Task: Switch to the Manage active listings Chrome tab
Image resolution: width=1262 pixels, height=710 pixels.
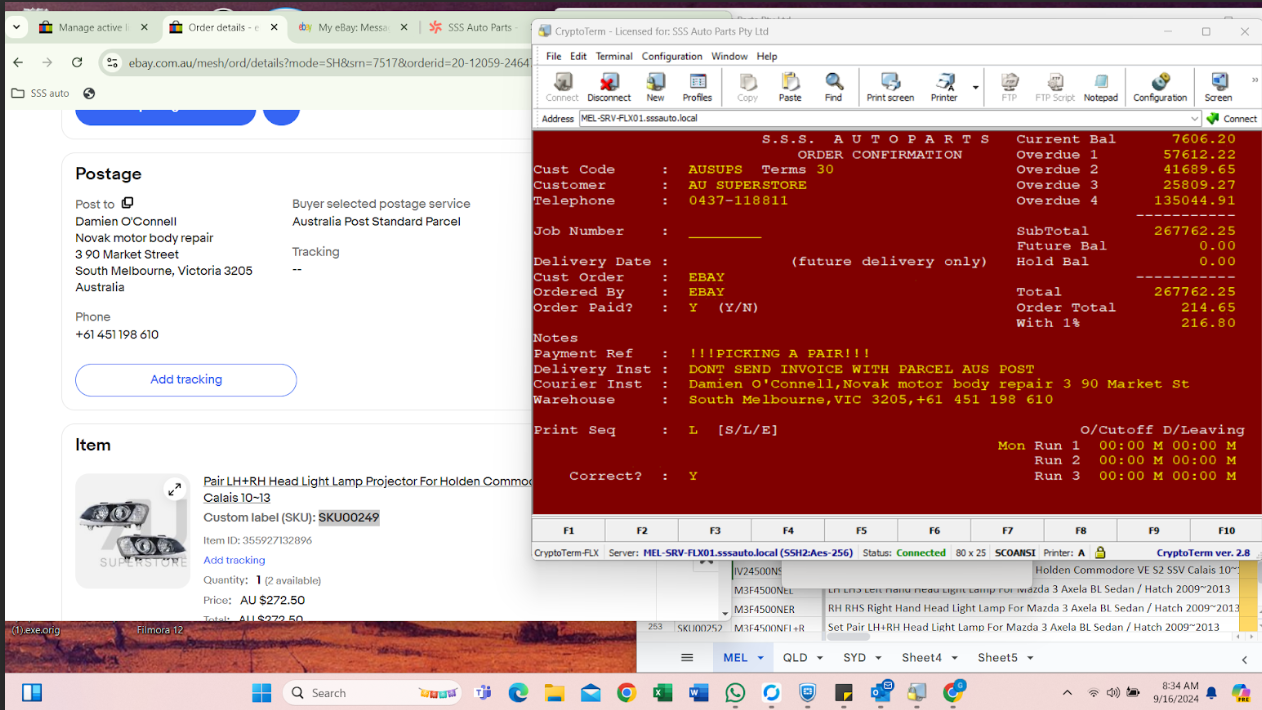Action: pos(93,27)
